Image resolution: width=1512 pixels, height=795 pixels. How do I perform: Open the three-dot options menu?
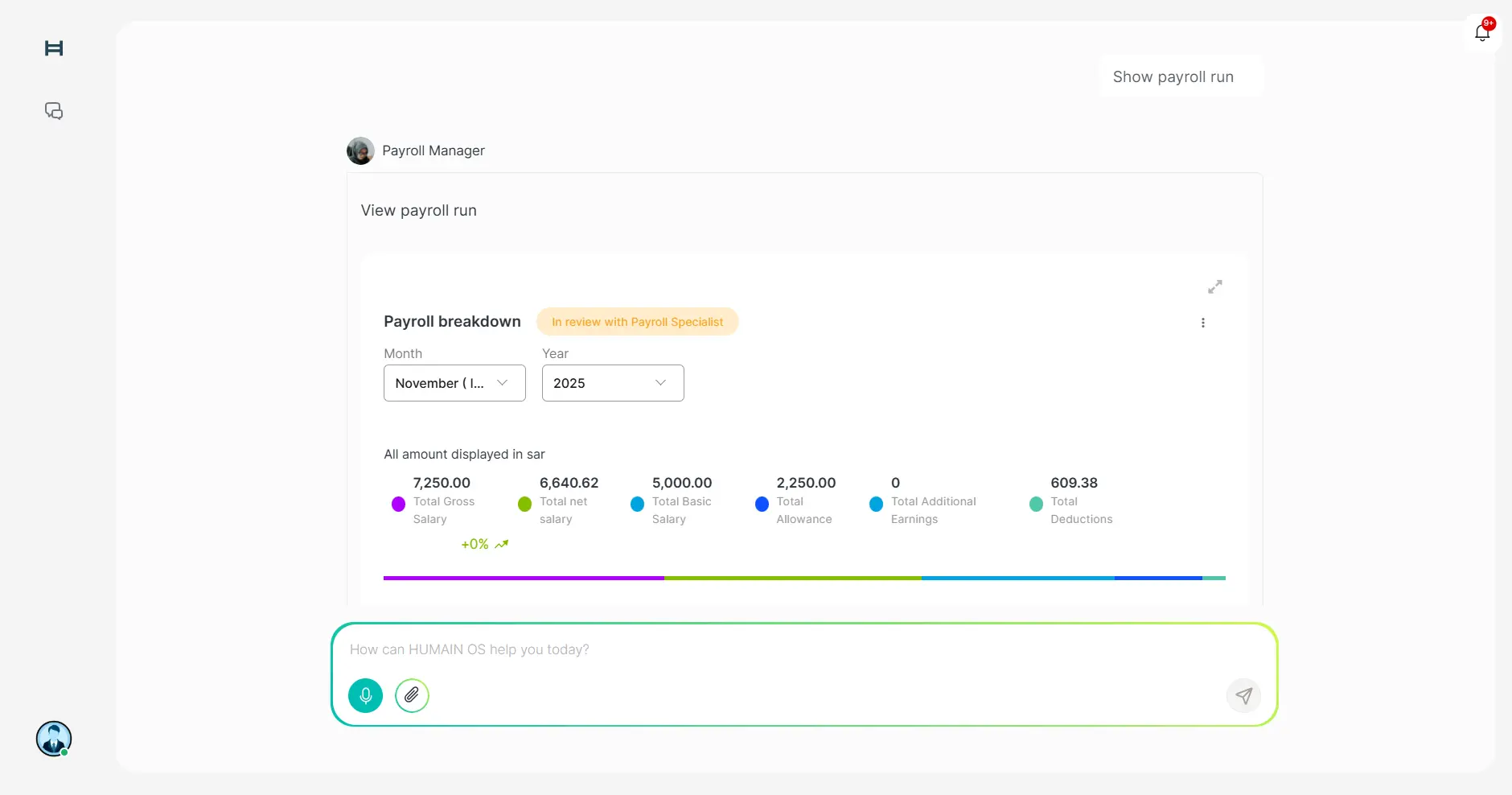(x=1203, y=323)
